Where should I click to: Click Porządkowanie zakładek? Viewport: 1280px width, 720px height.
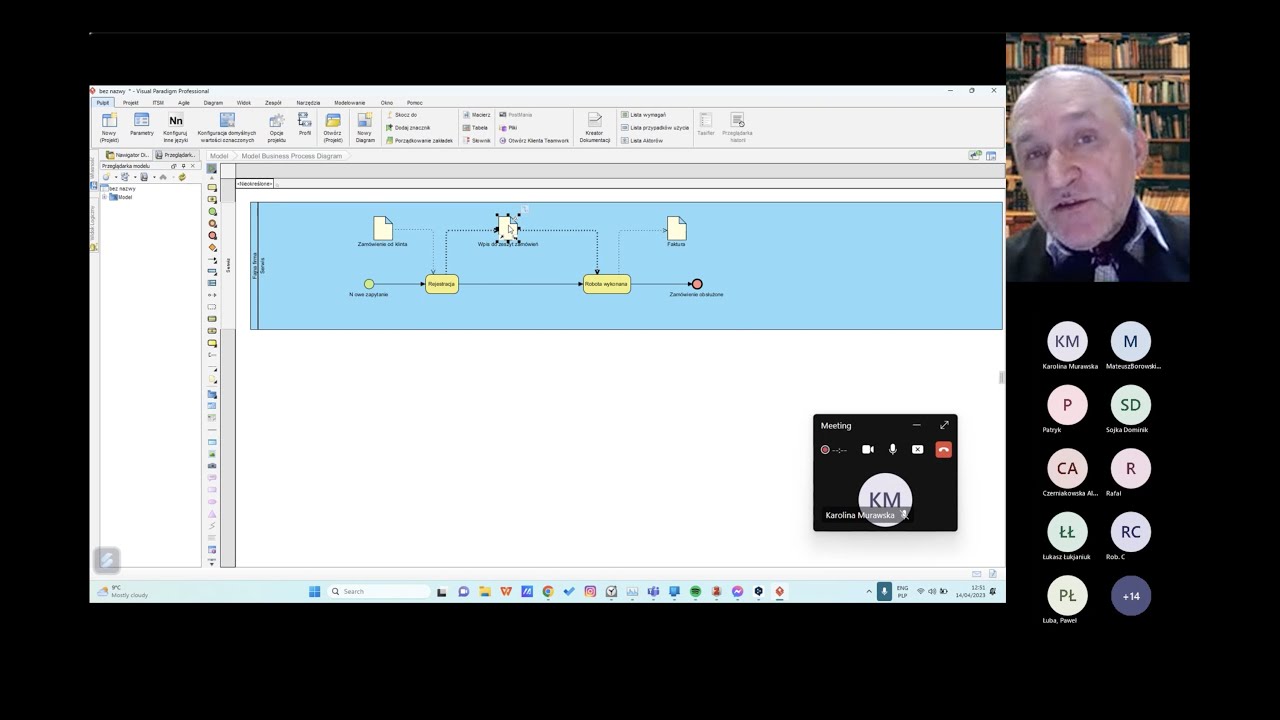(x=419, y=141)
